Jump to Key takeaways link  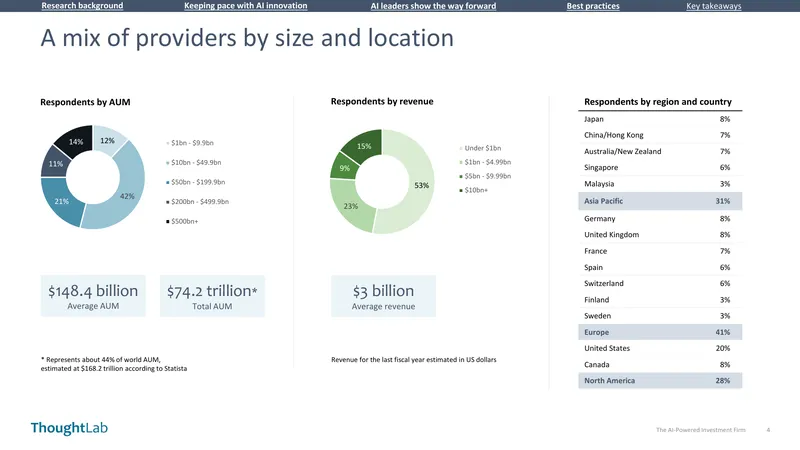pyautogui.click(x=713, y=6)
